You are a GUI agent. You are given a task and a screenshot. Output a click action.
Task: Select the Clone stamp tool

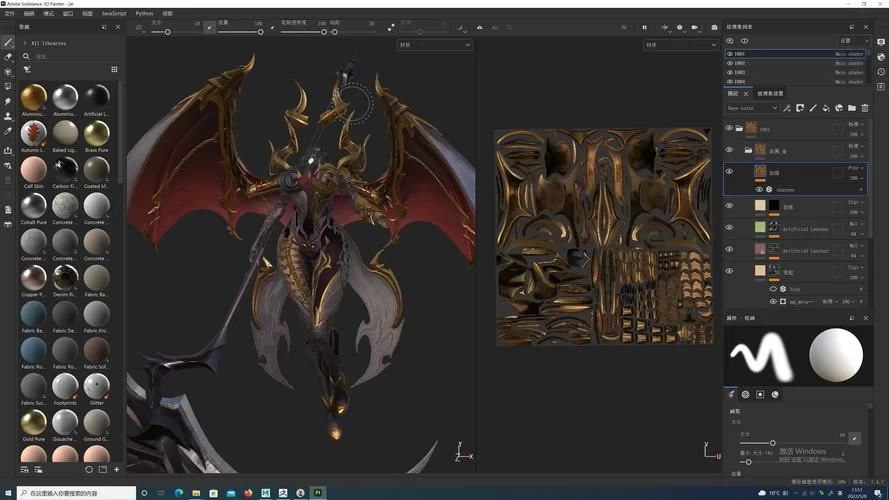(x=8, y=116)
